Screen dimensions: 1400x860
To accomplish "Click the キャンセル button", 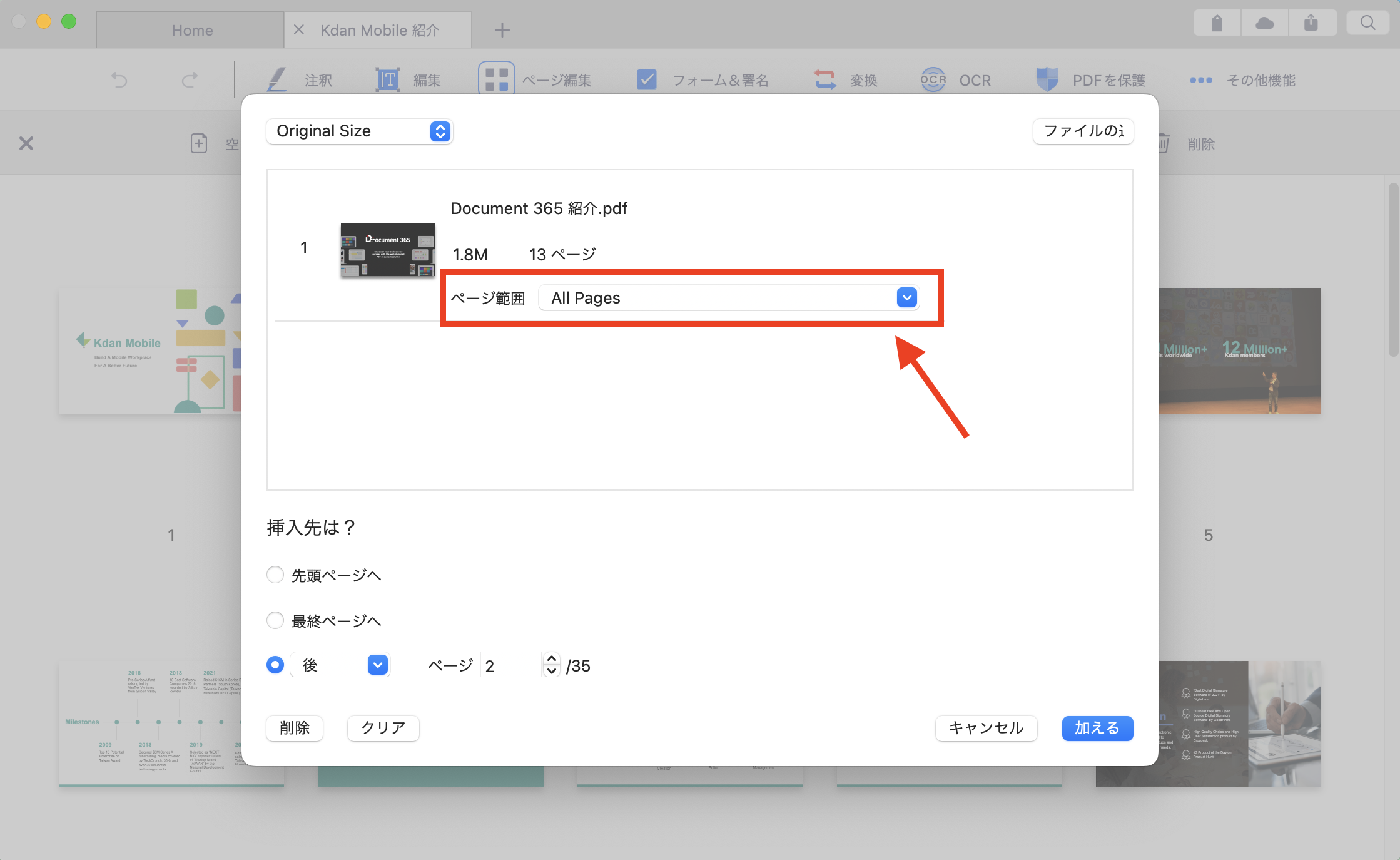I will pyautogui.click(x=986, y=728).
